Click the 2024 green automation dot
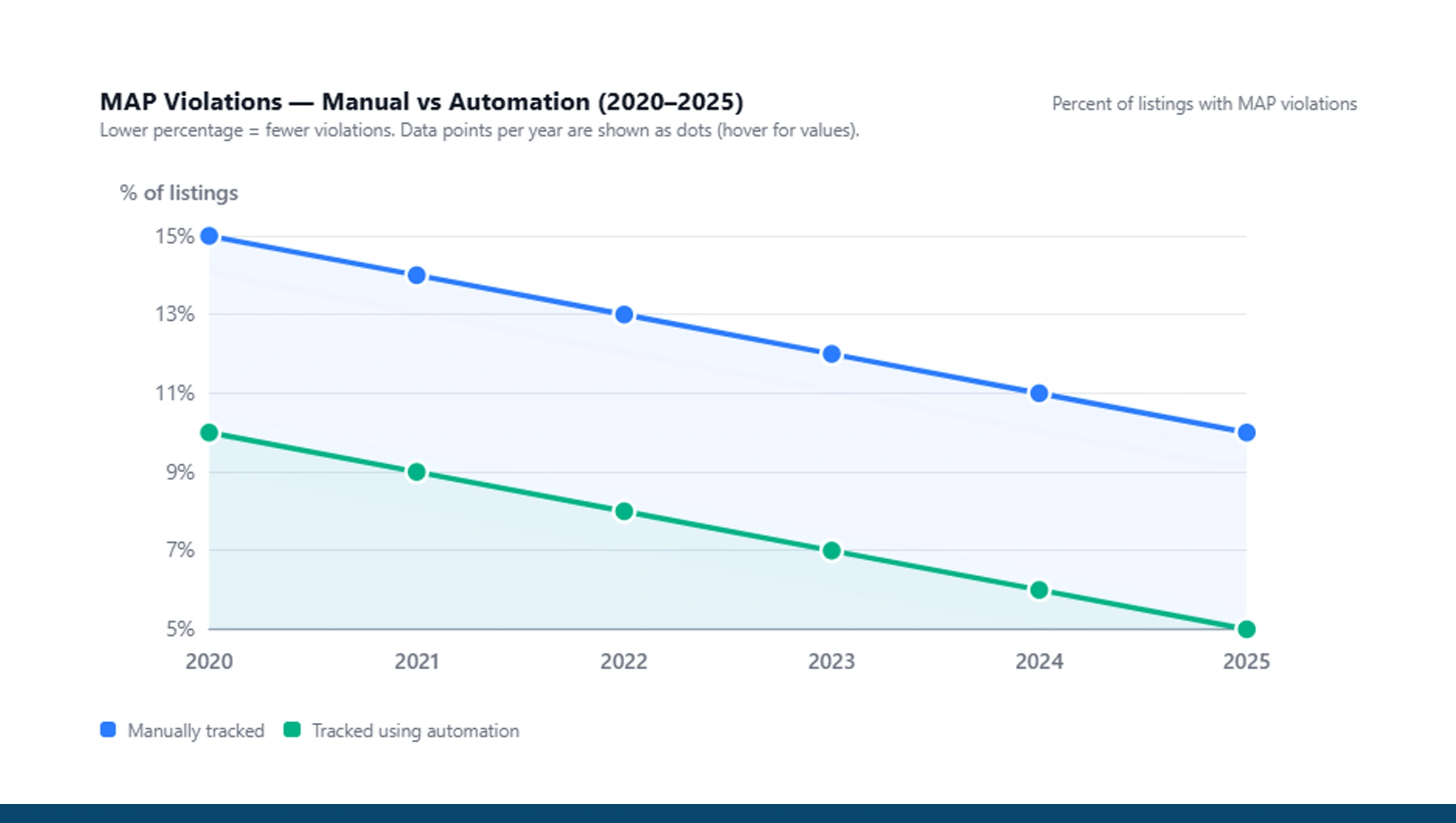 tap(1039, 590)
